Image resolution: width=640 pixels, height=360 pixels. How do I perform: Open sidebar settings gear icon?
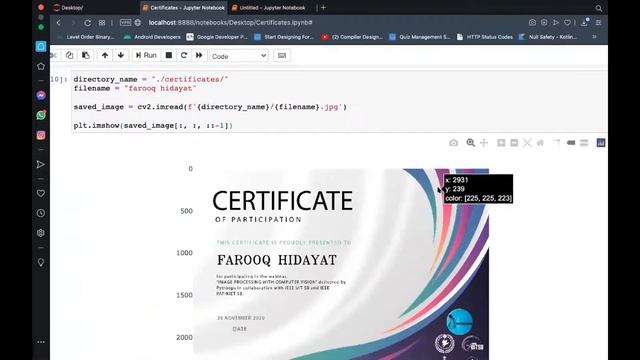[41, 233]
